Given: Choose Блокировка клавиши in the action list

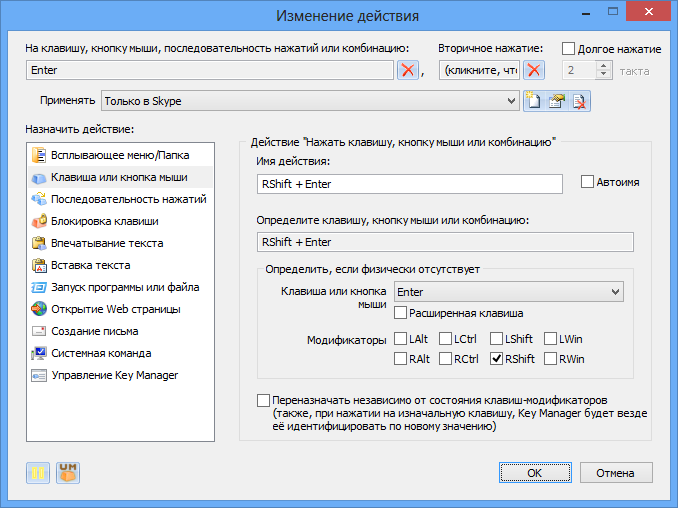Looking at the screenshot, I should tap(120, 221).
